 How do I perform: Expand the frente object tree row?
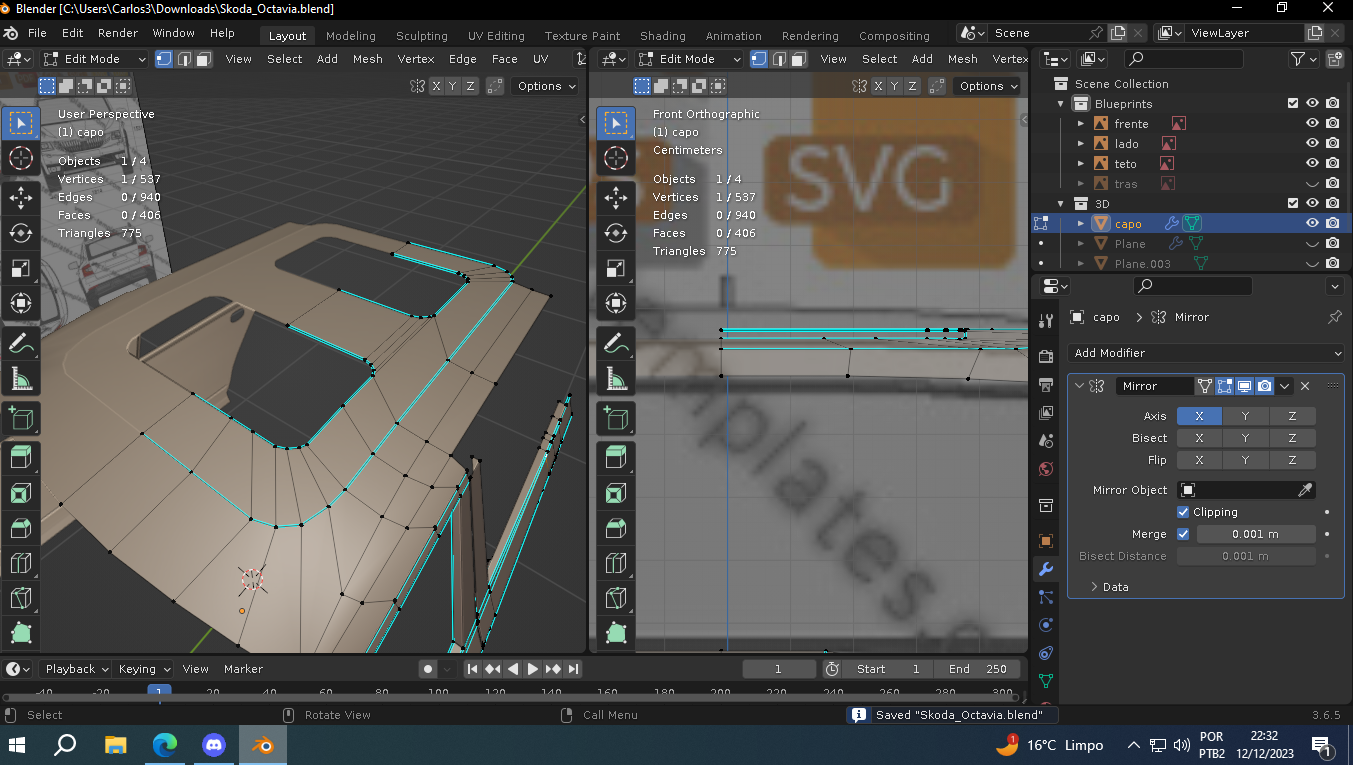click(1081, 123)
